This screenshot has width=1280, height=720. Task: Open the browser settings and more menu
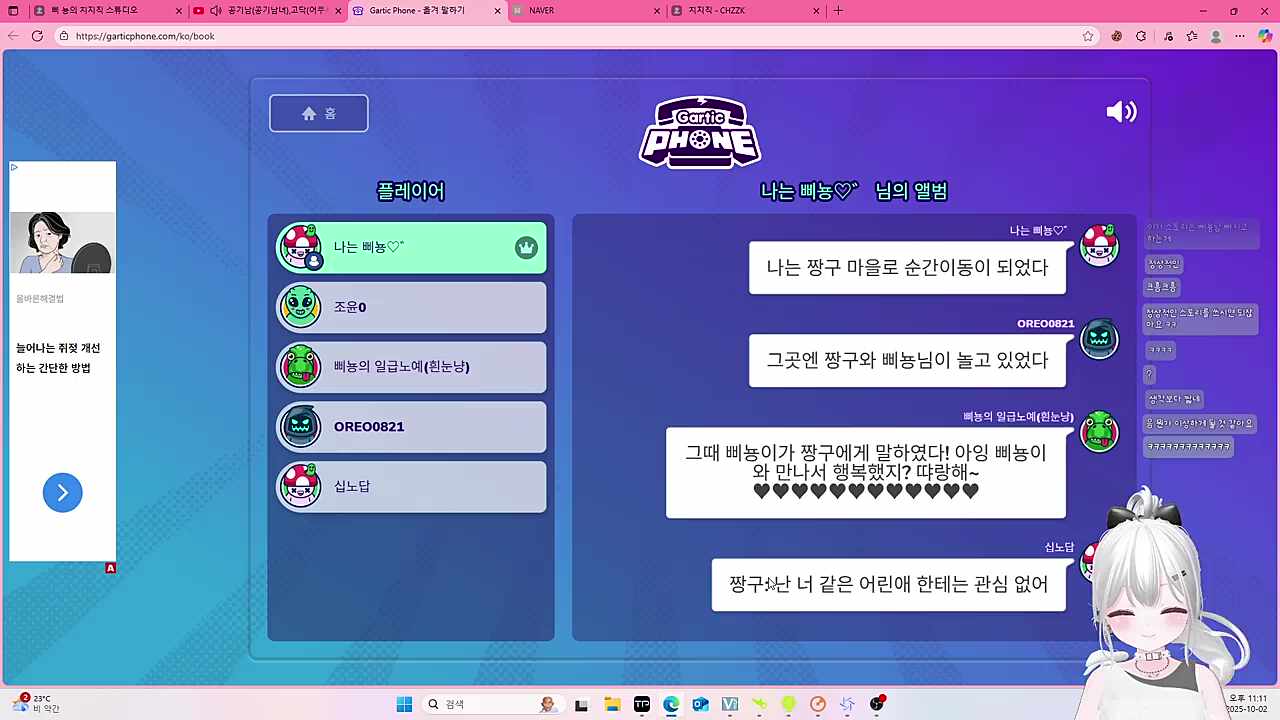[1240, 36]
